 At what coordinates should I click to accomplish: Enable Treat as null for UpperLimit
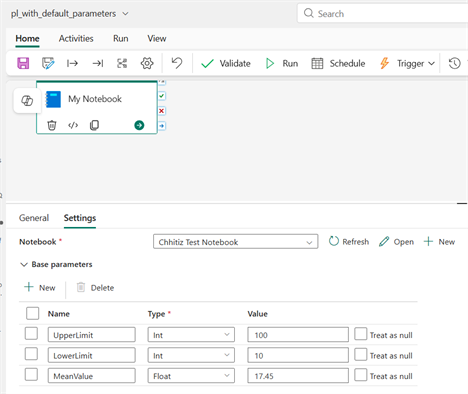(361, 334)
